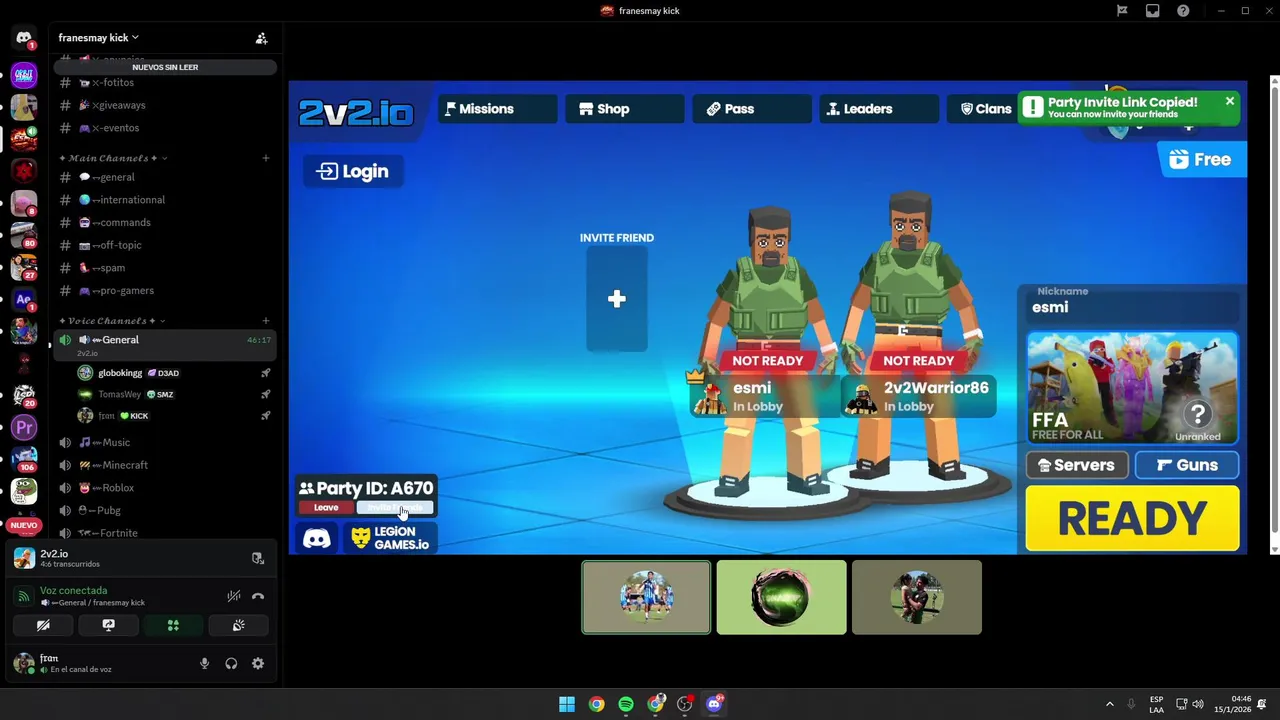Click the Invite Friends button
Image resolution: width=1280 pixels, height=720 pixels.
point(395,507)
